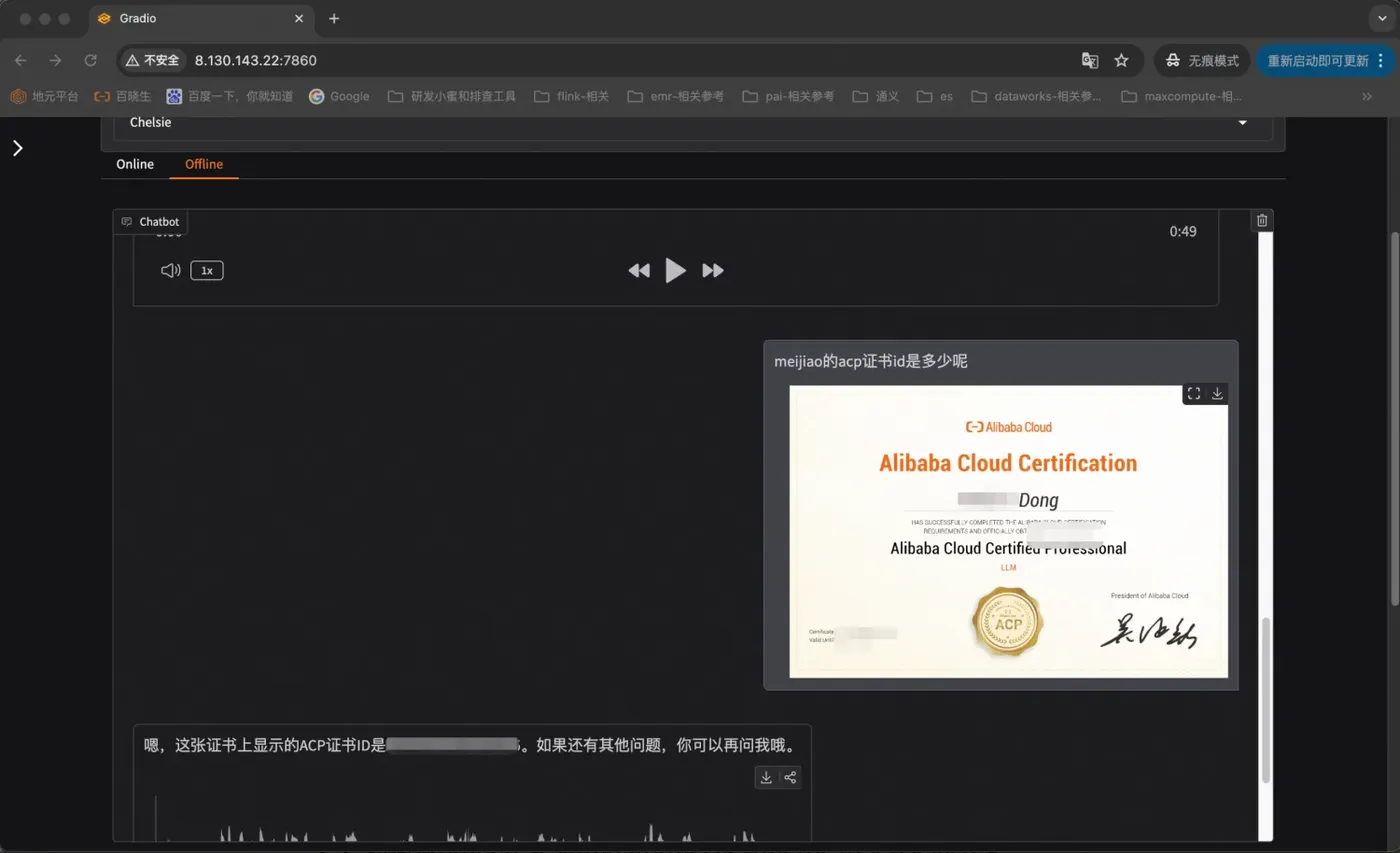Clear chat with trash icon

[x=1262, y=220]
